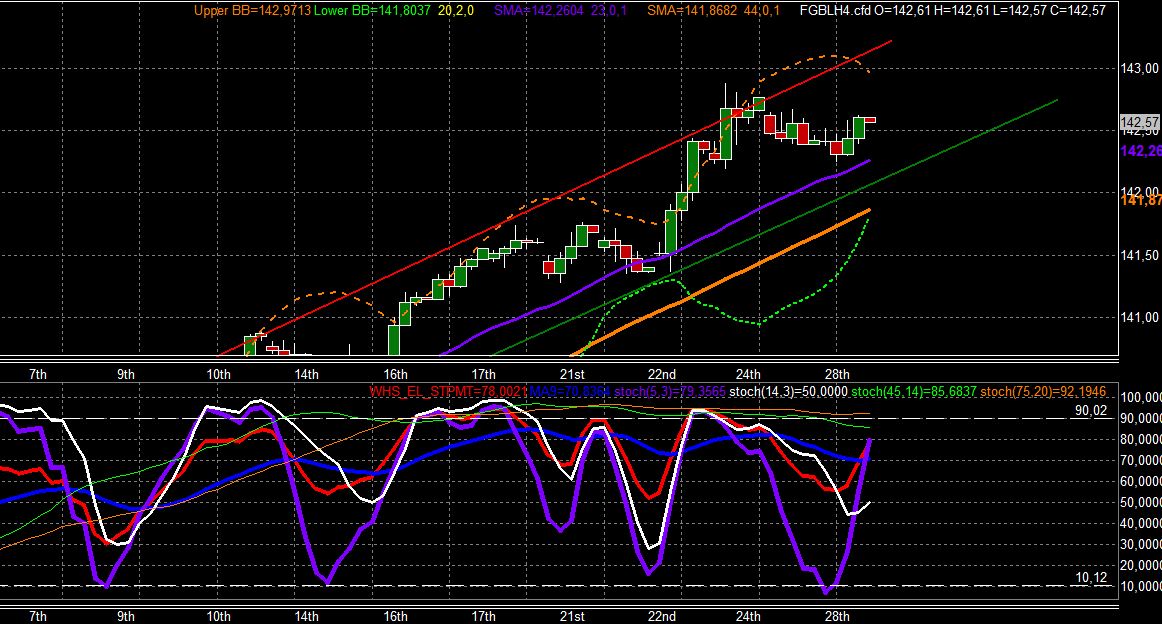Image resolution: width=1162 pixels, height=624 pixels.
Task: Click 14th on stochastic panel bottom date axis
Action: click(306, 616)
